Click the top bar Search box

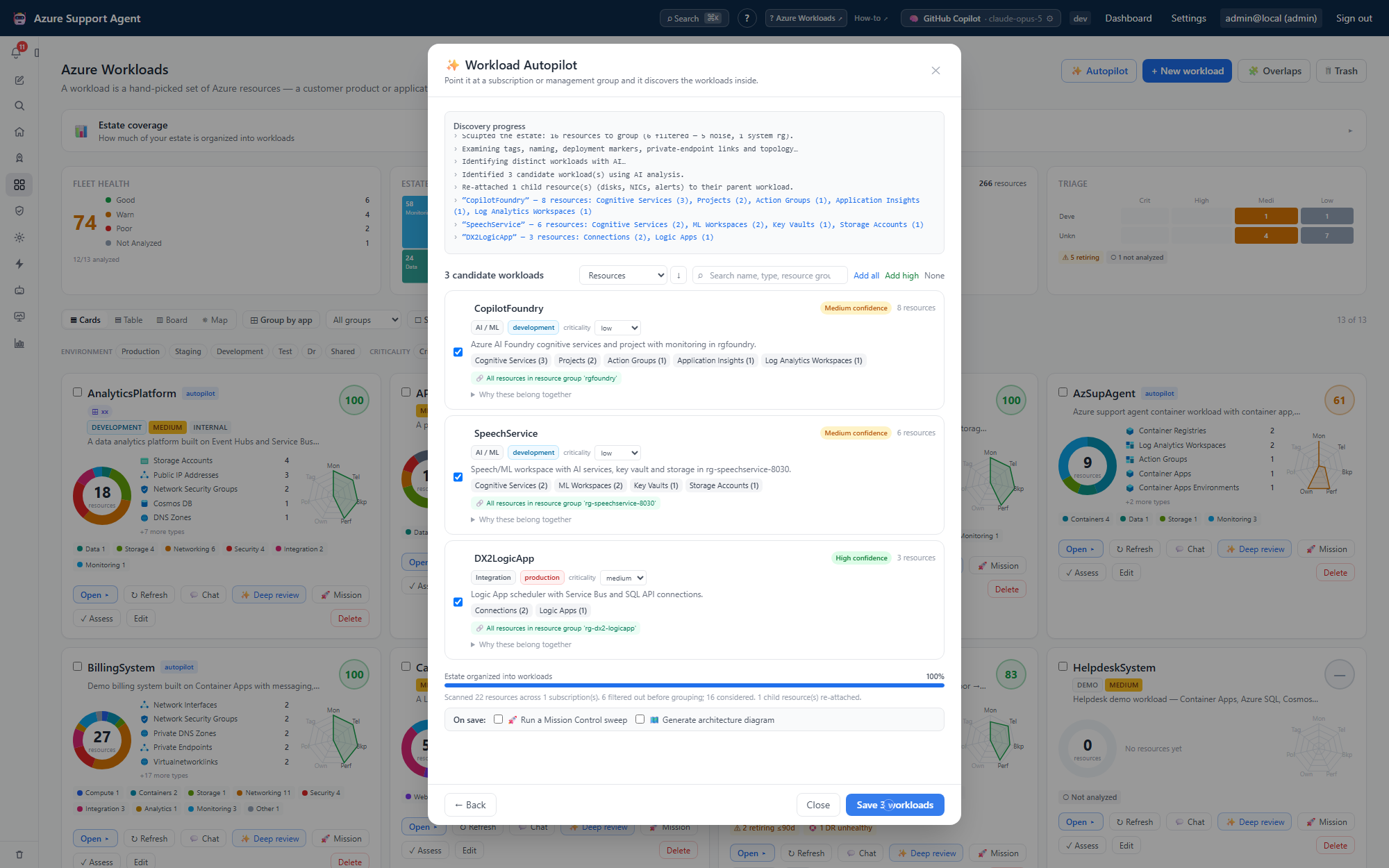694,18
